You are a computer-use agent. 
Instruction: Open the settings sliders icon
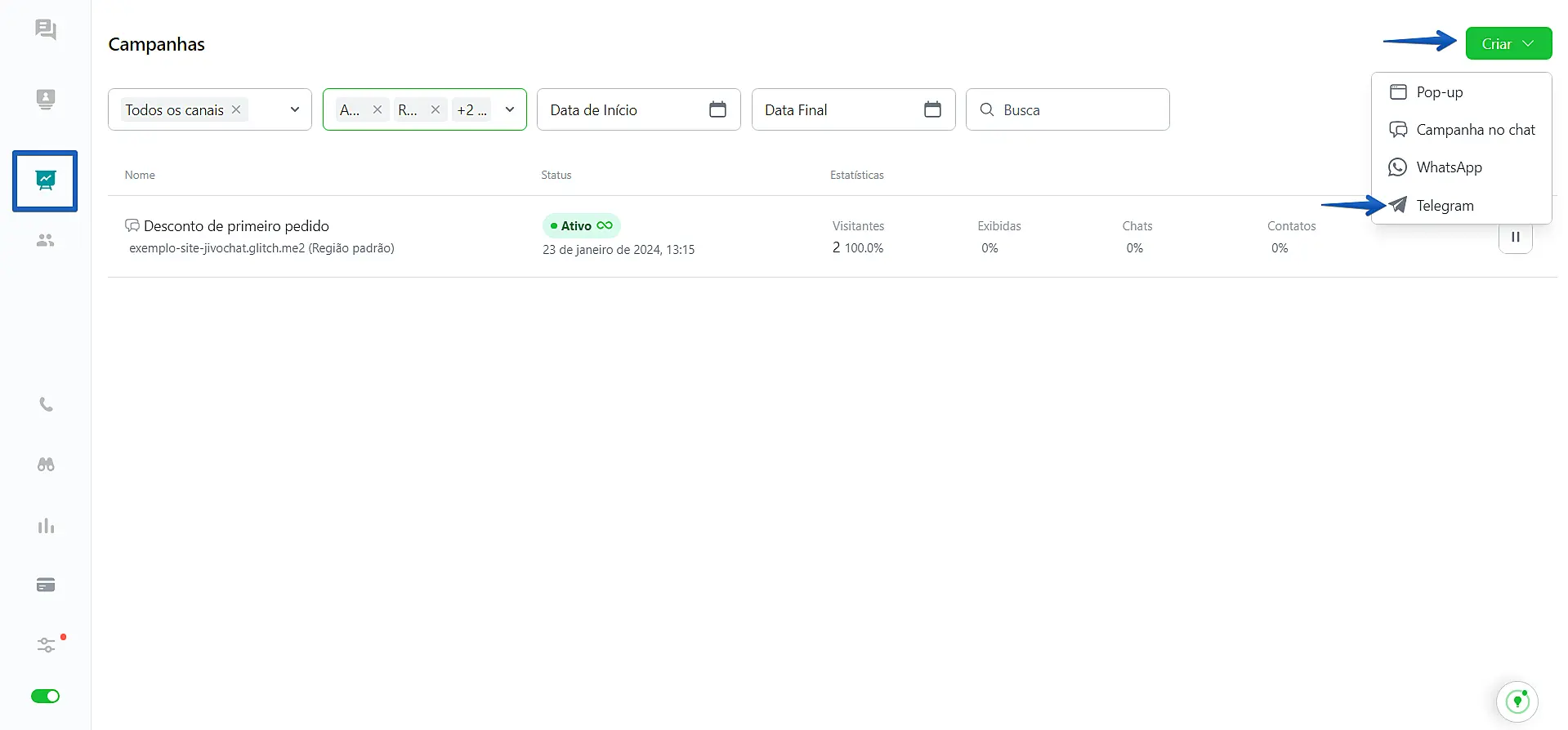(x=46, y=645)
